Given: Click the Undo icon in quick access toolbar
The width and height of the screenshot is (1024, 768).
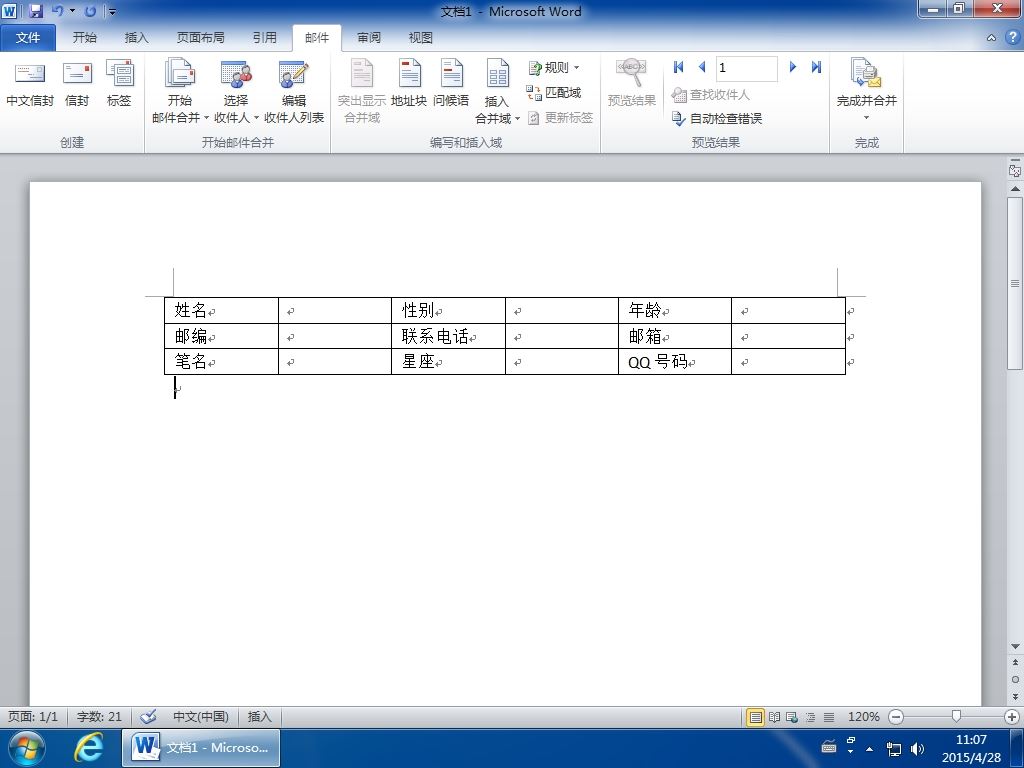Looking at the screenshot, I should coord(57,11).
